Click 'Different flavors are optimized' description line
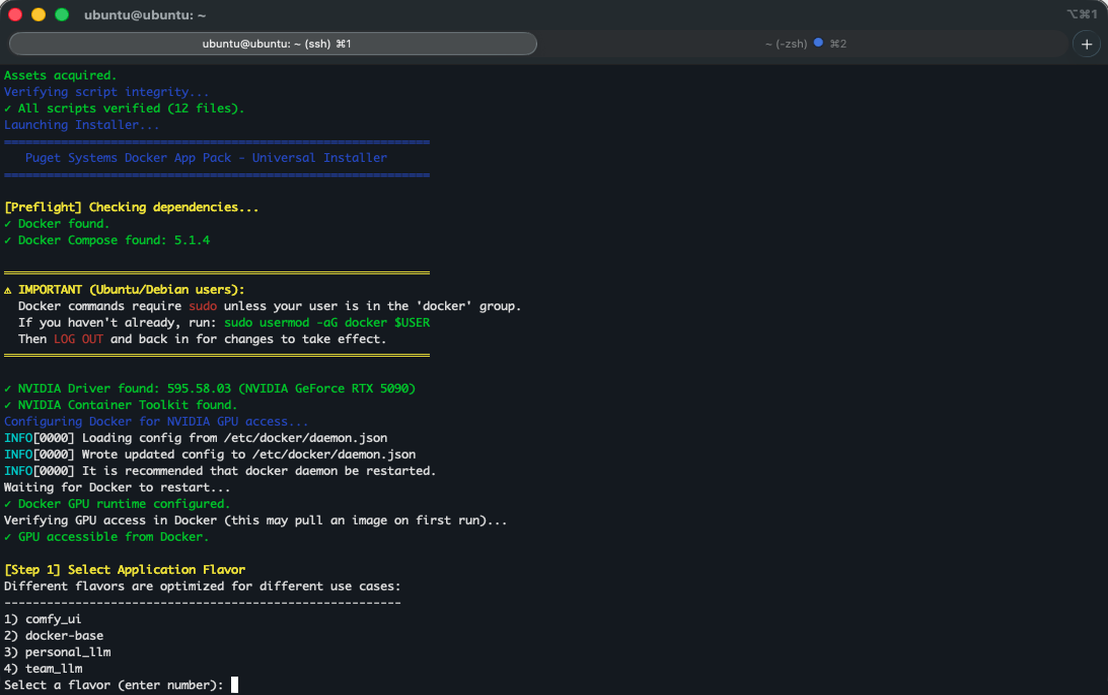The image size is (1108, 695). click(x=202, y=586)
